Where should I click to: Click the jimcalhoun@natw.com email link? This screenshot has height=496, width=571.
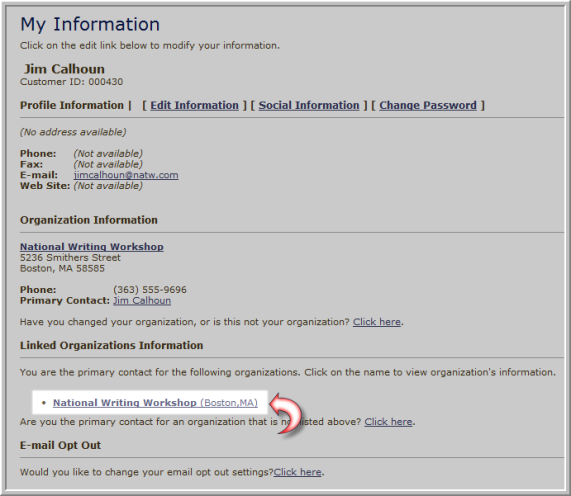coord(126,175)
